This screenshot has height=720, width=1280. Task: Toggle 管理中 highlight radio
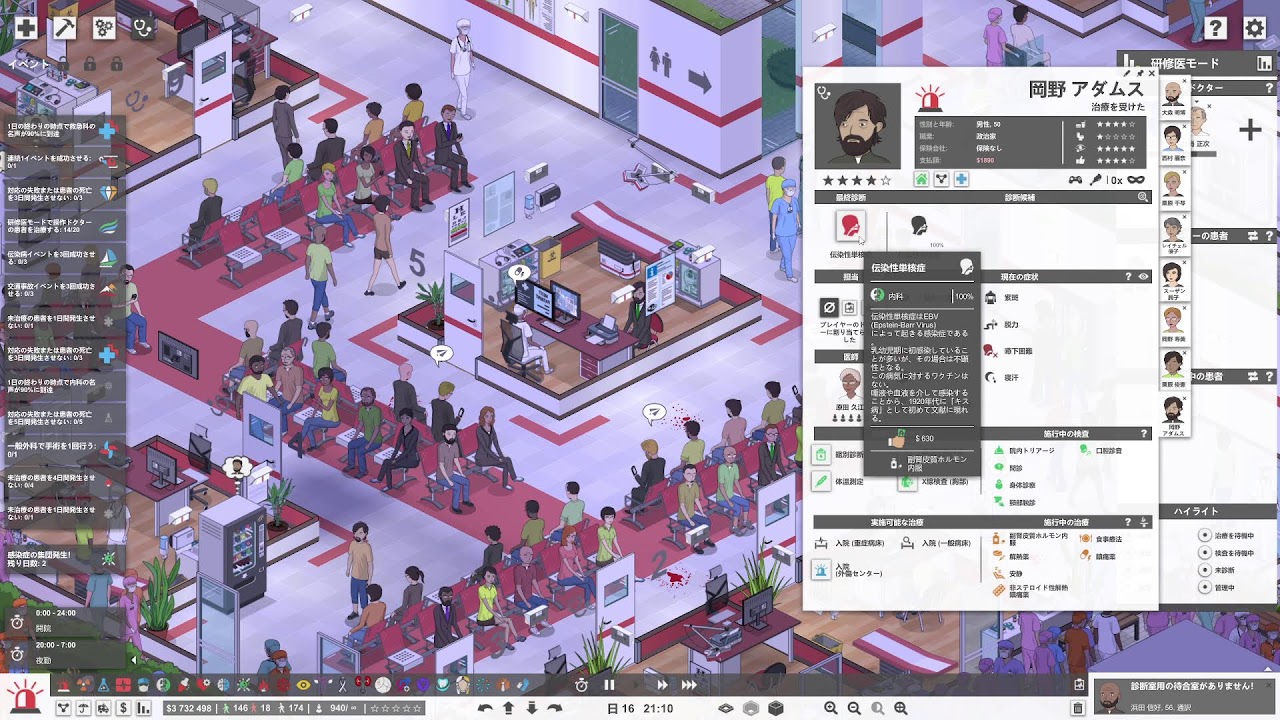click(x=1204, y=587)
